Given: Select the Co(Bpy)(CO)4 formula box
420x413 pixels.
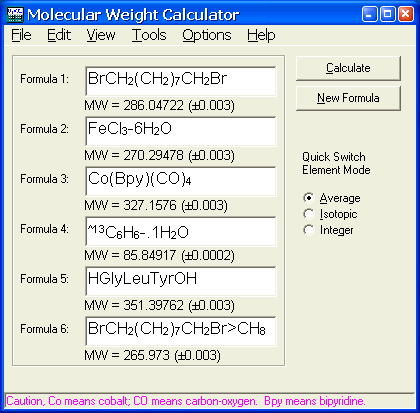Looking at the screenshot, I should pyautogui.click(x=181, y=181).
